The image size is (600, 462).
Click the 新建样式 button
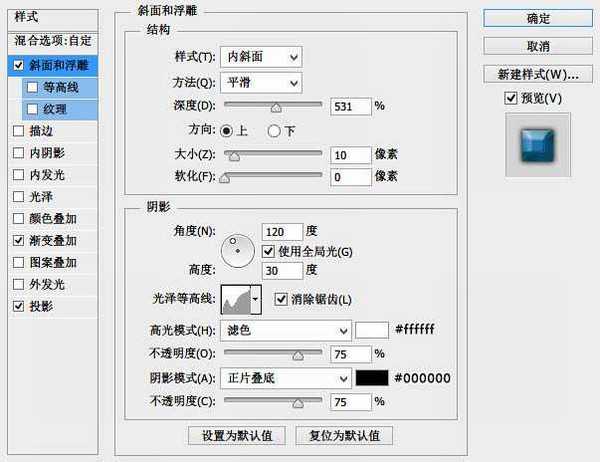pyautogui.click(x=532, y=74)
